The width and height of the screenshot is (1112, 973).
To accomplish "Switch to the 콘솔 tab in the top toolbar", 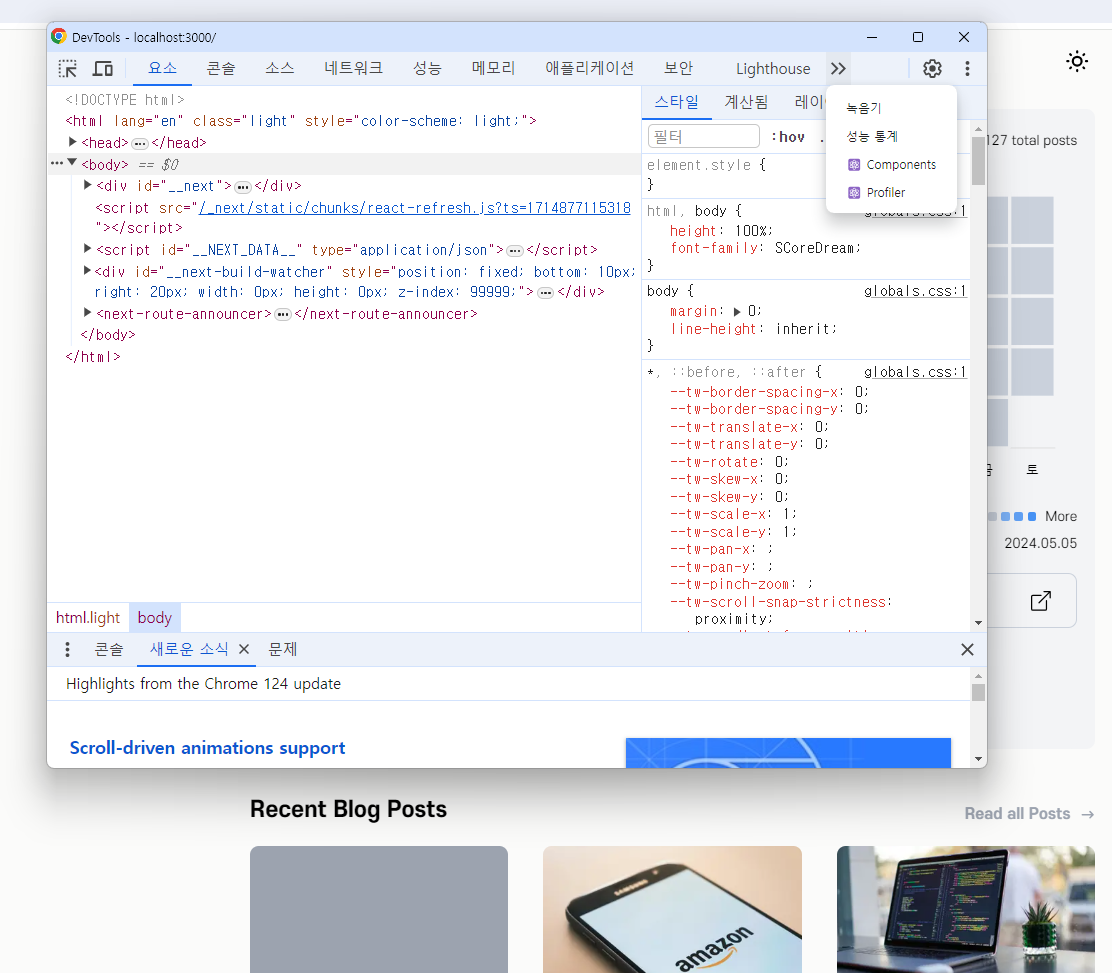I will point(221,69).
